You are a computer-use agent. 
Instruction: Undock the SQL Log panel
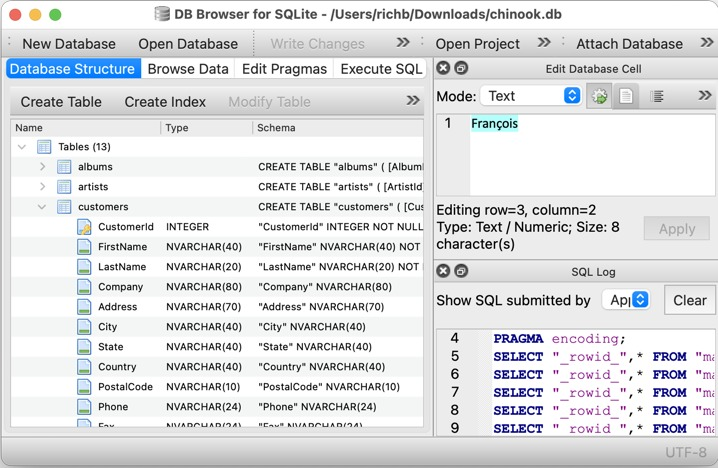(x=461, y=271)
